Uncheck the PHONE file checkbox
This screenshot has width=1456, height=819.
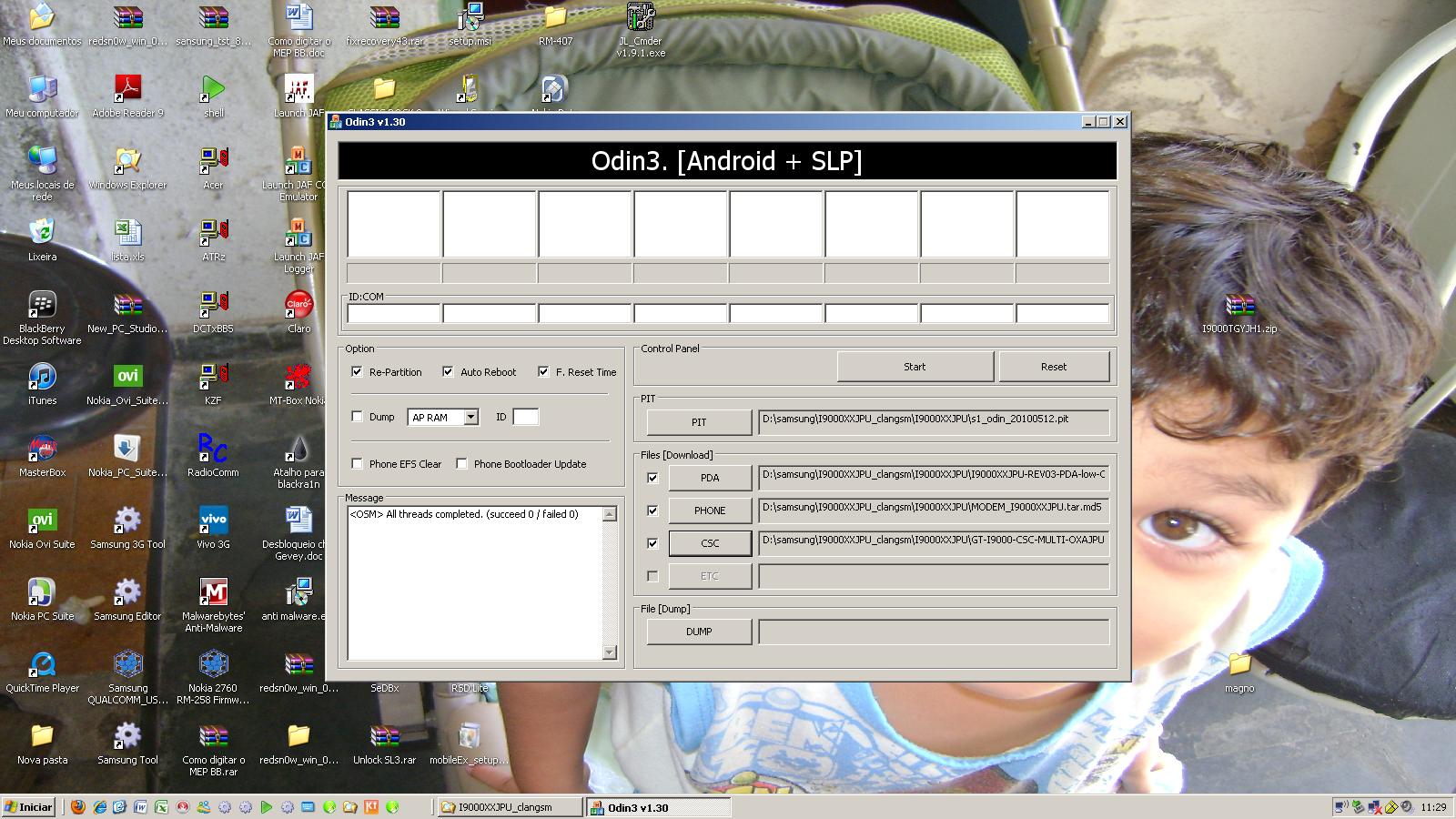[652, 510]
